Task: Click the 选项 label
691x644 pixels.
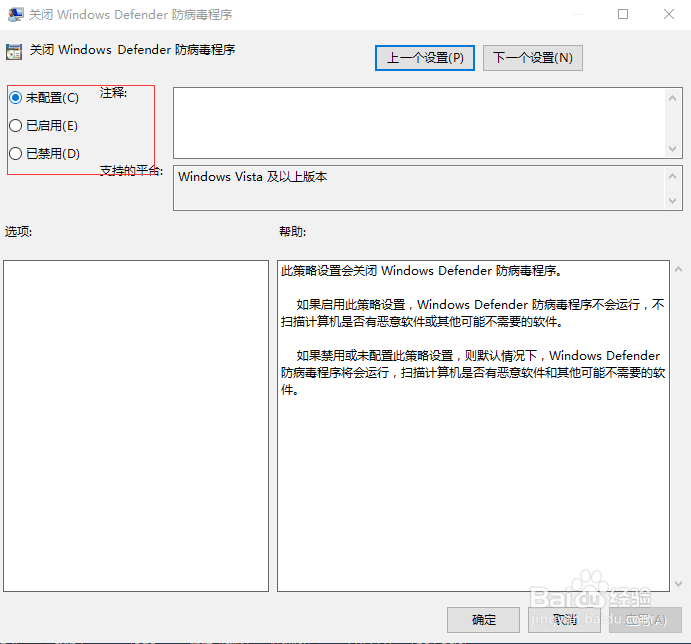Action: 18,231
